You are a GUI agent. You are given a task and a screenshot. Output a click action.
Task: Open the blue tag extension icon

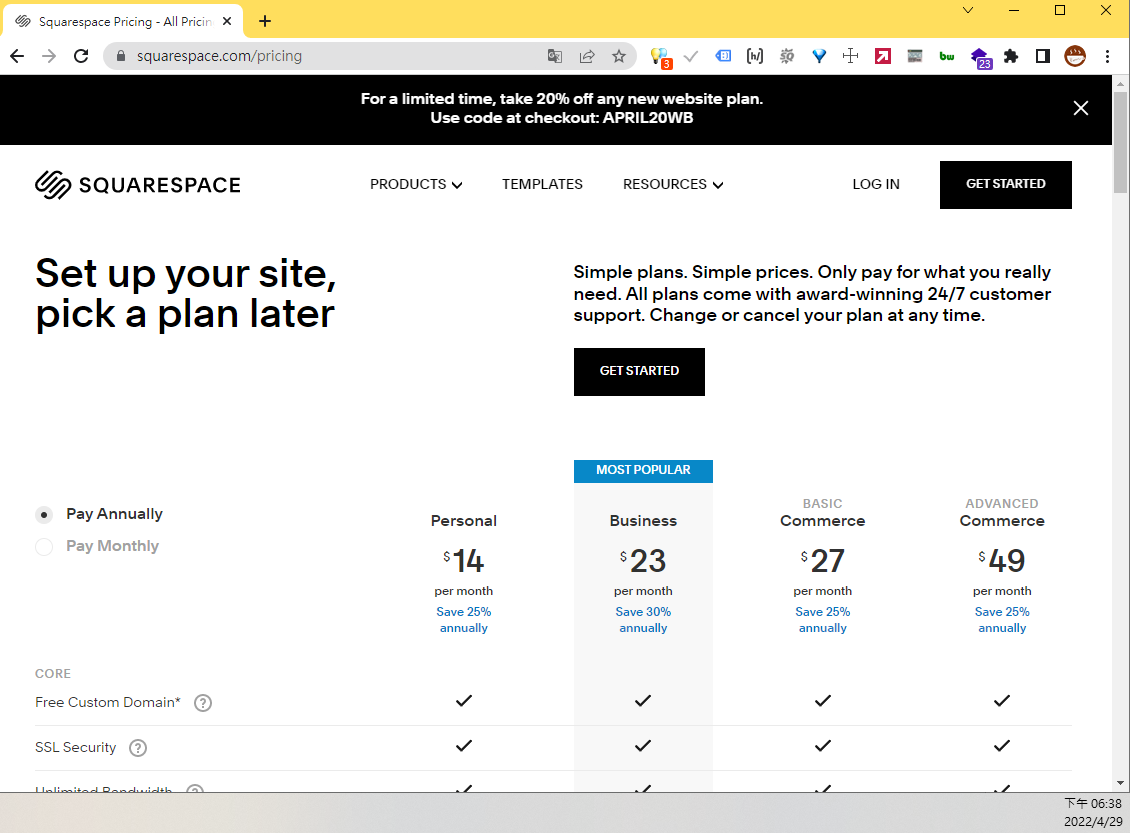pyautogui.click(x=723, y=56)
